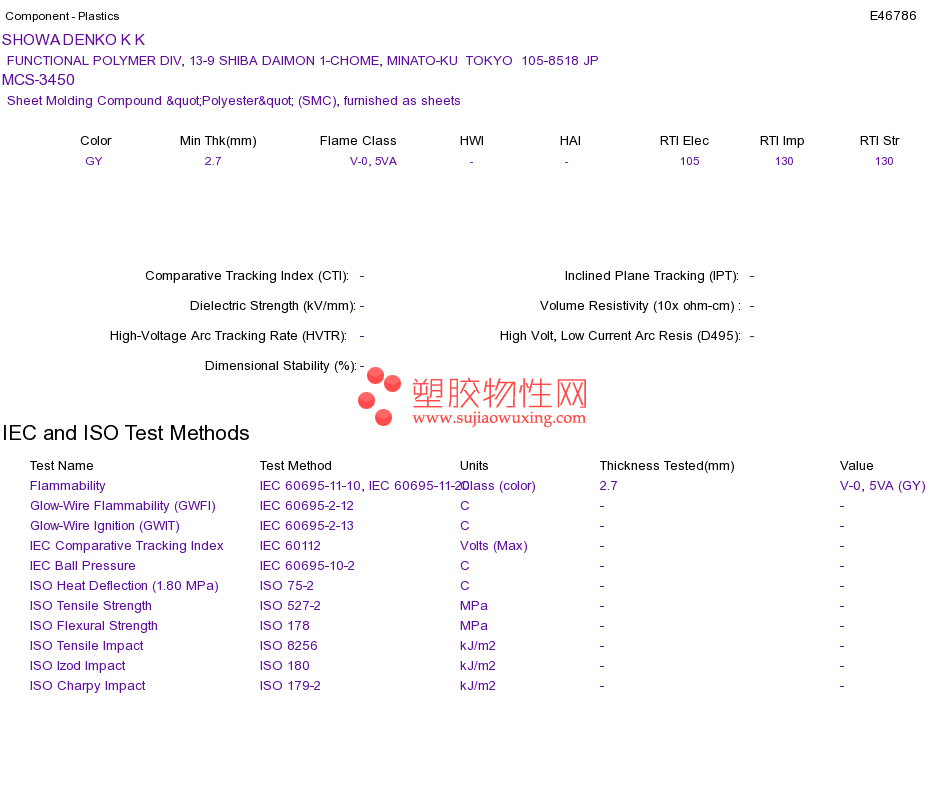The height and width of the screenshot is (800, 950).
Task: Click test method ISO 178
Action: click(x=285, y=626)
